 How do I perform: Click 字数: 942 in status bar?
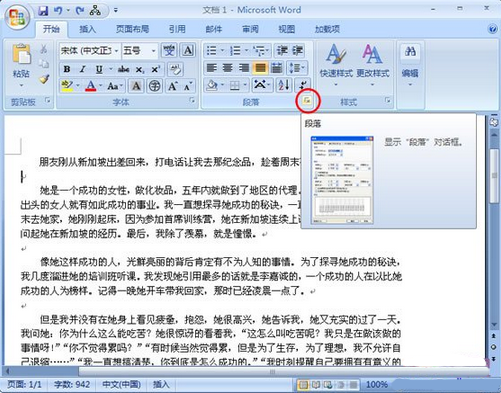(72, 385)
